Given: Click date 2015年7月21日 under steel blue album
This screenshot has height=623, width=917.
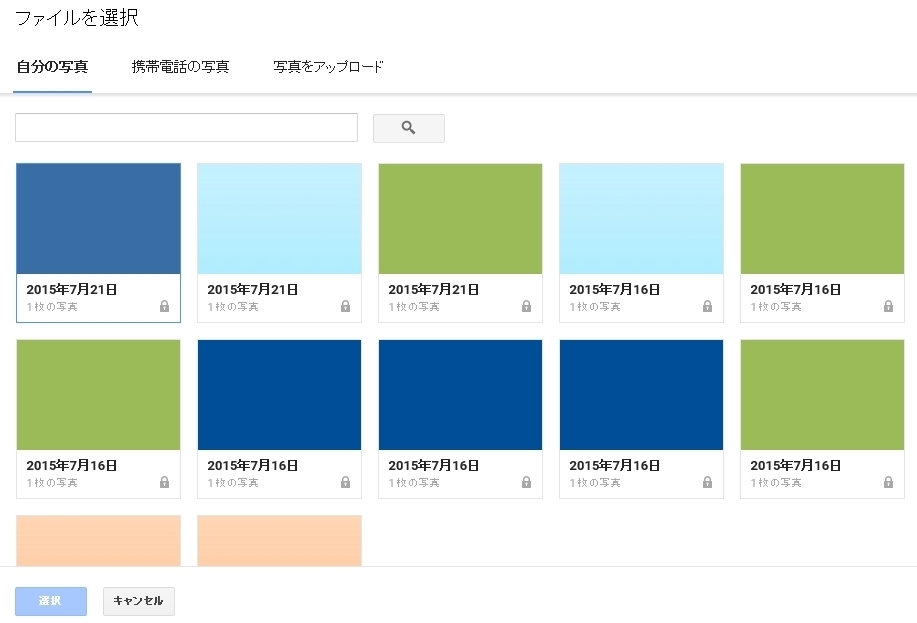Looking at the screenshot, I should [x=72, y=290].
